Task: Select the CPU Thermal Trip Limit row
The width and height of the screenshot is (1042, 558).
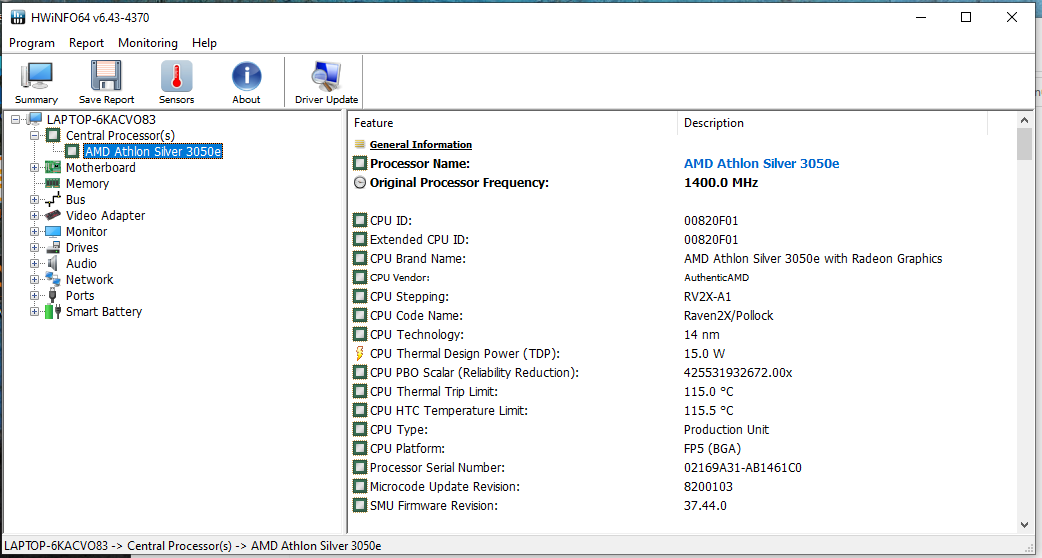Action: (682, 391)
